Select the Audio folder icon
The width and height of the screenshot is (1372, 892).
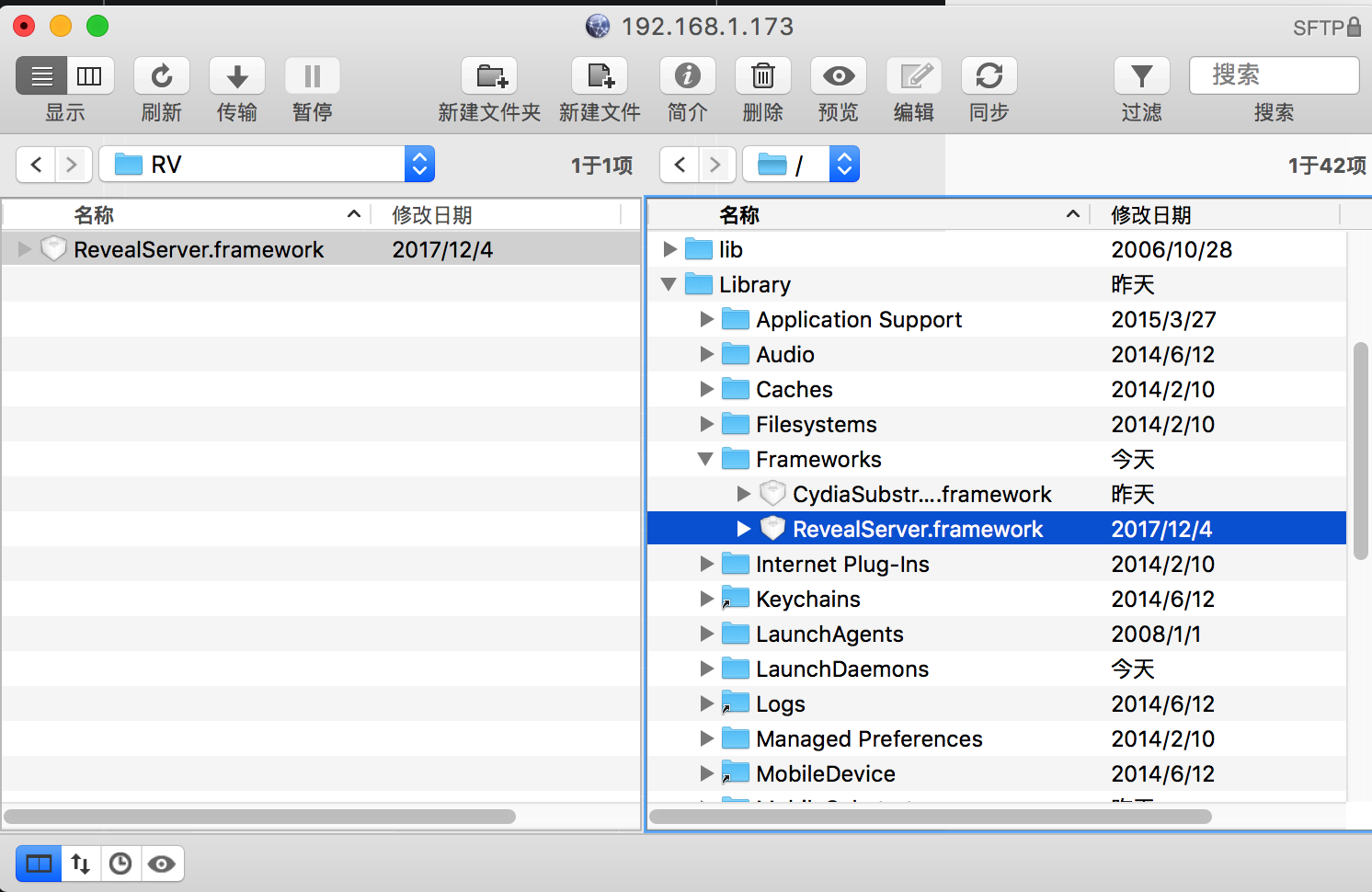point(736,354)
